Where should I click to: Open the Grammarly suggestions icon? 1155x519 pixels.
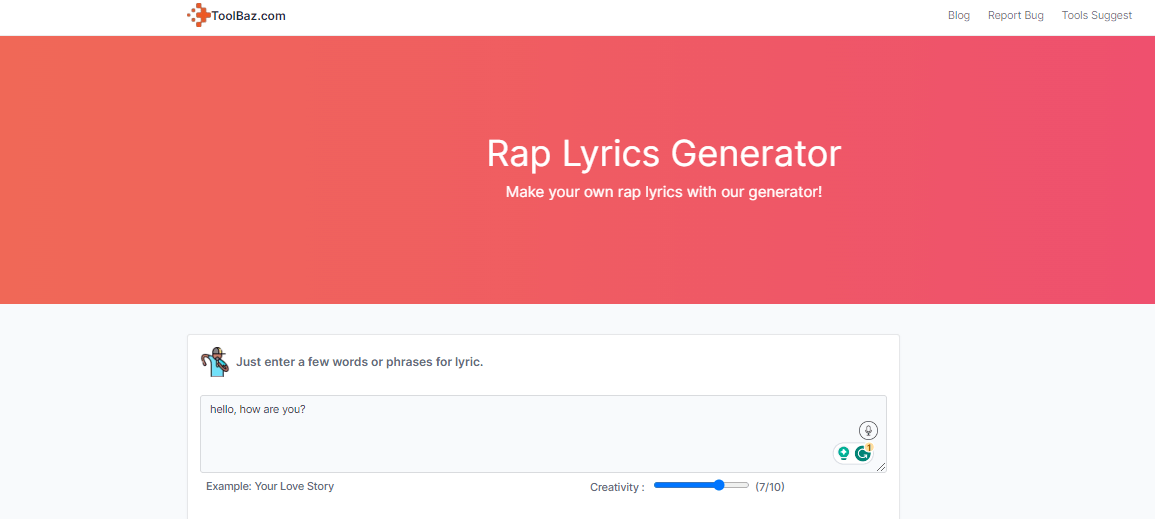pyautogui.click(x=862, y=453)
